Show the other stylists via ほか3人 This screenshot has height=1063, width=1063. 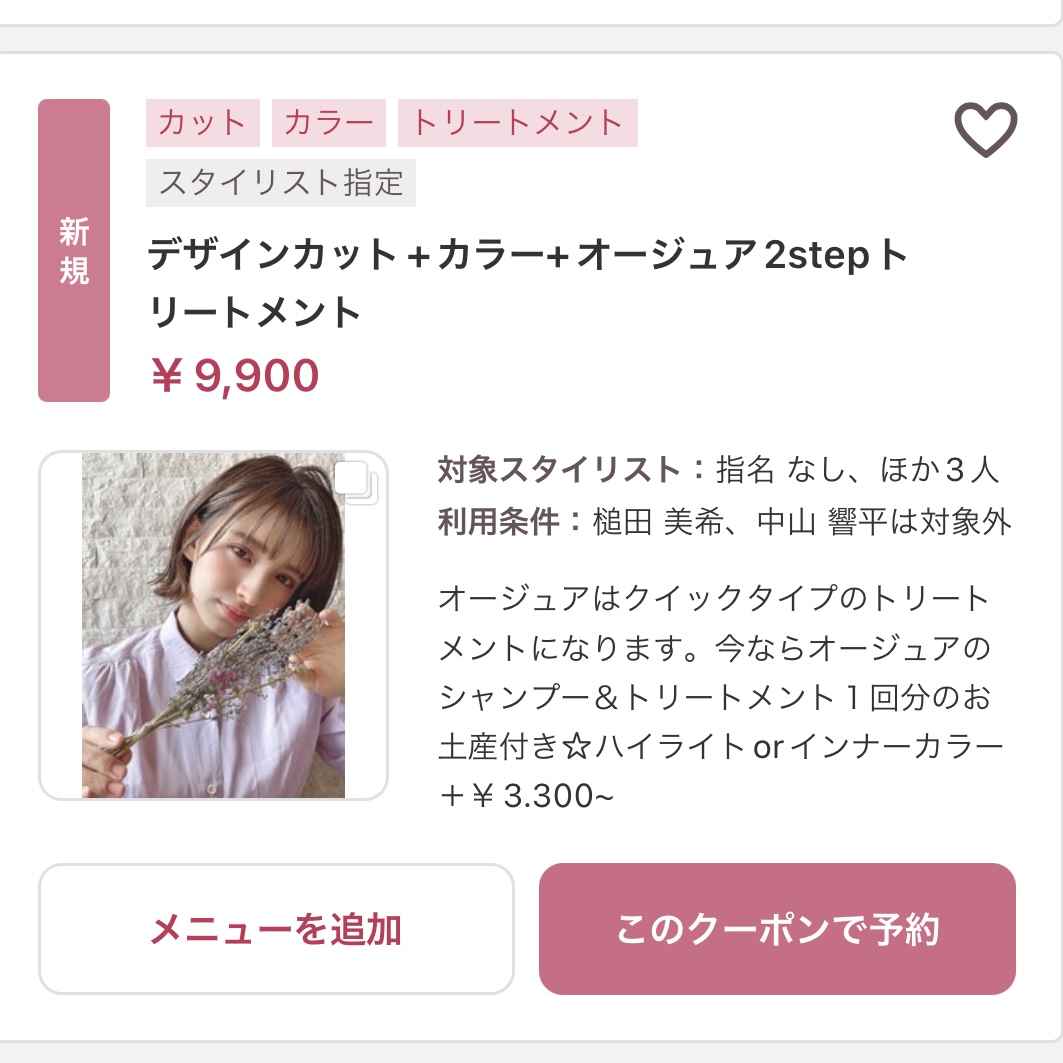[938, 469]
